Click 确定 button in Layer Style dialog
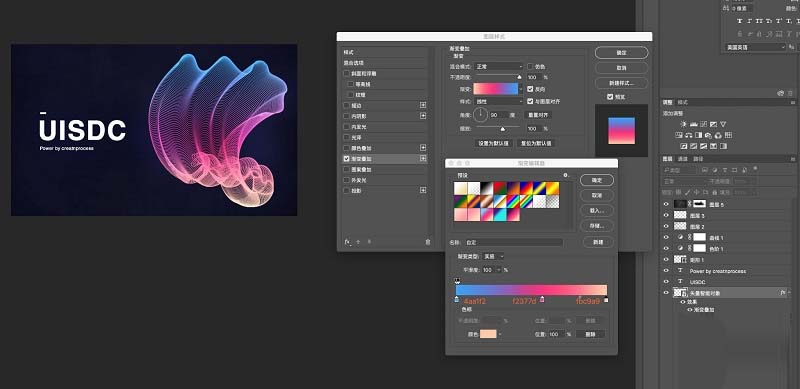Viewport: 800px width, 389px height. tap(621, 53)
